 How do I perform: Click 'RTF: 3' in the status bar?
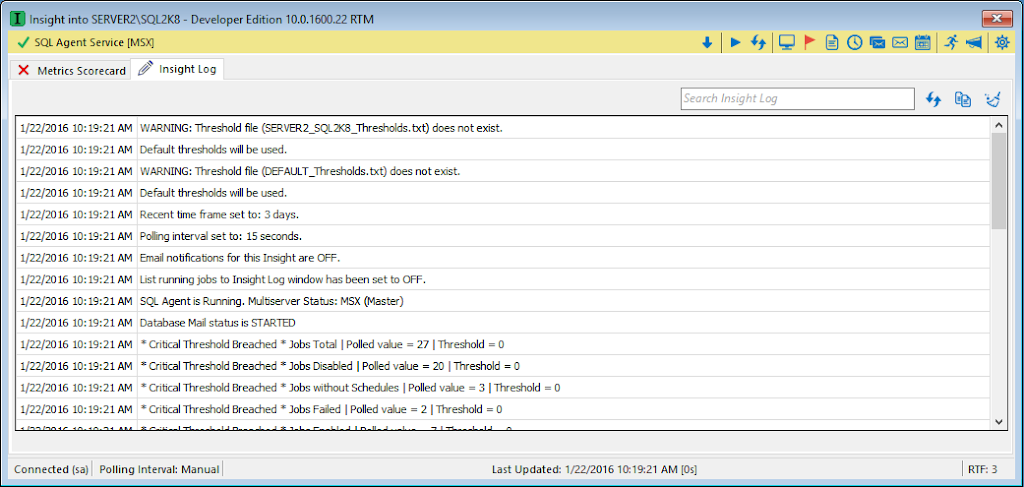[985, 469]
